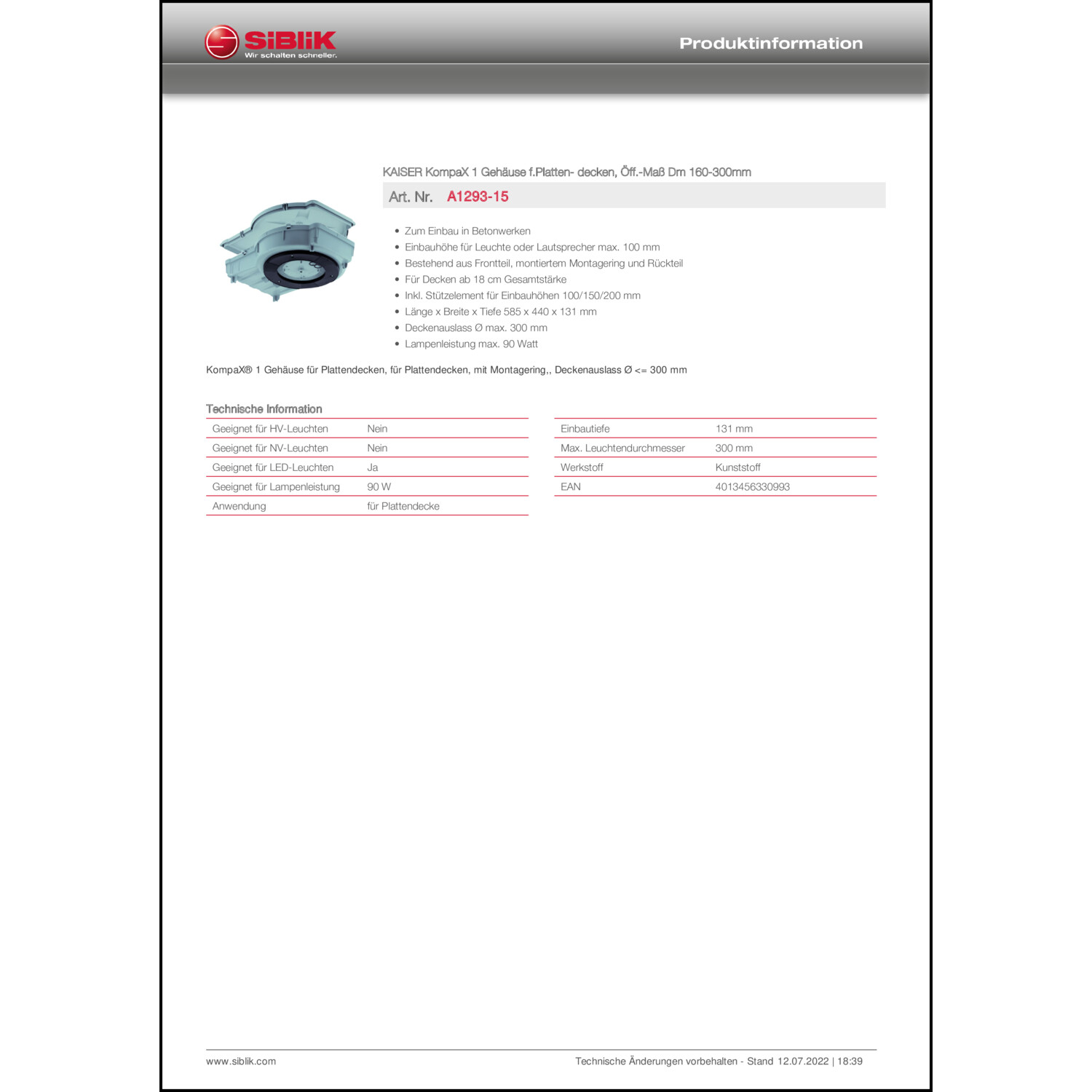Click the Geeignet für LED-Leuchten row label

click(x=273, y=467)
